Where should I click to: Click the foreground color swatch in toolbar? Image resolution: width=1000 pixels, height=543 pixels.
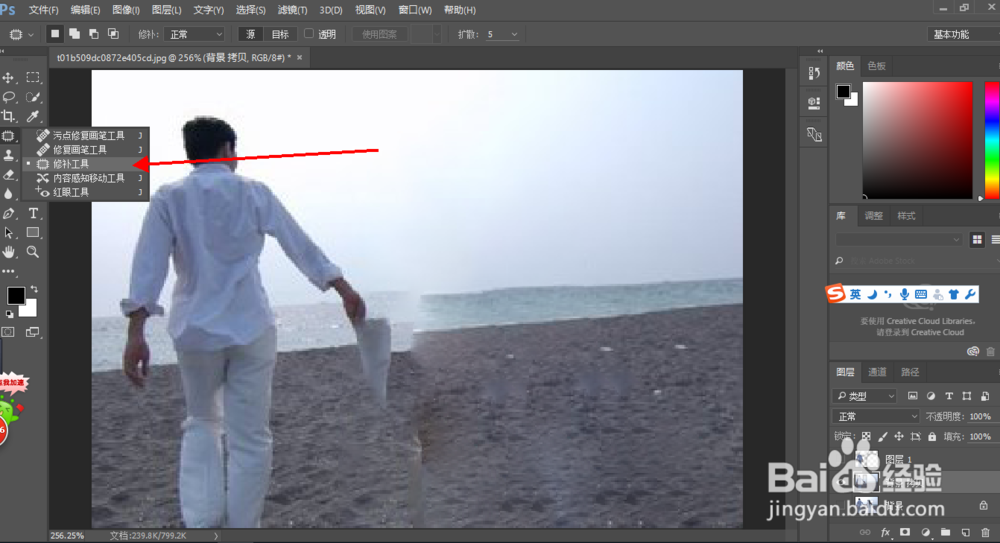15,295
